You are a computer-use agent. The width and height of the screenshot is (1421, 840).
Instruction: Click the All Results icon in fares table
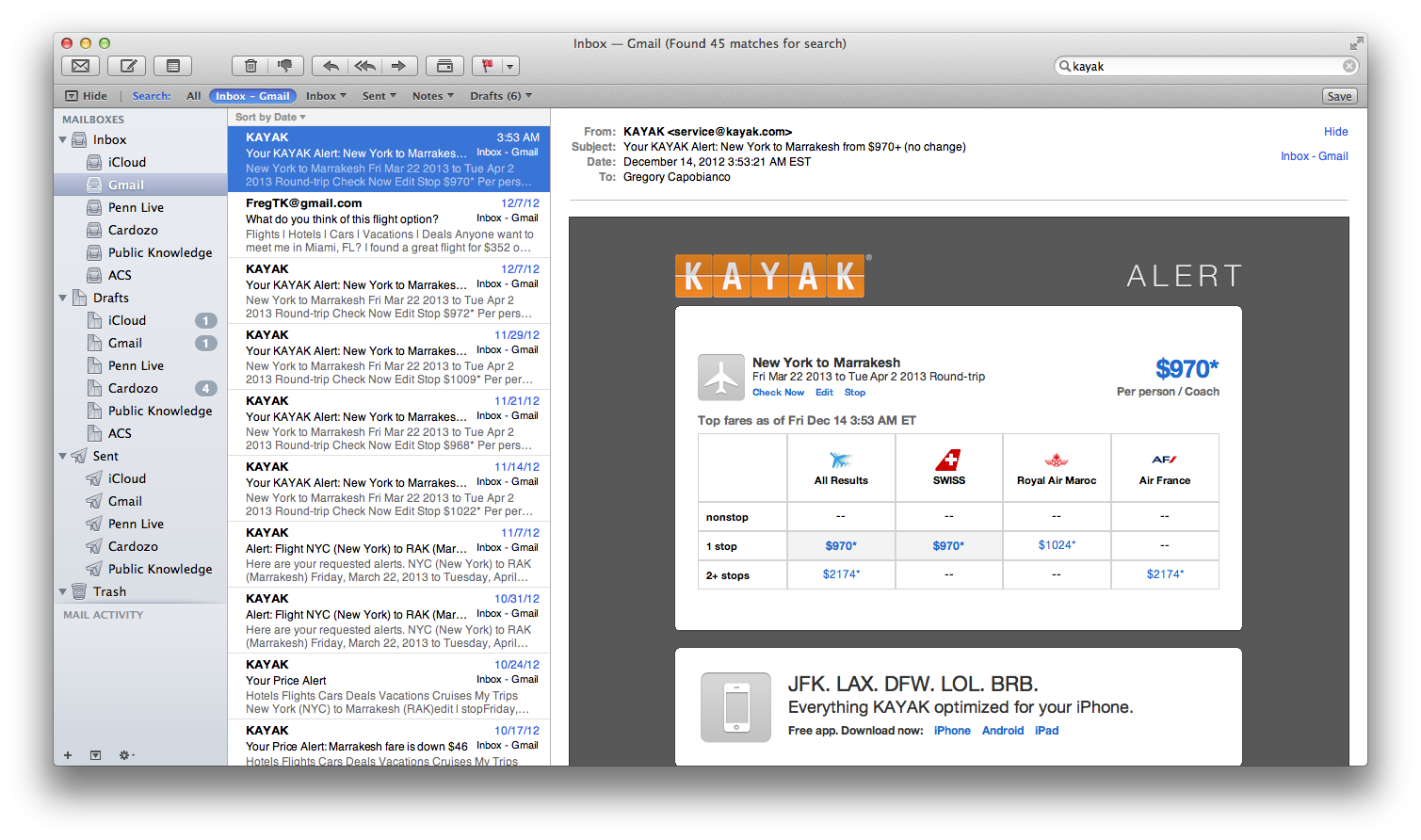tap(841, 460)
